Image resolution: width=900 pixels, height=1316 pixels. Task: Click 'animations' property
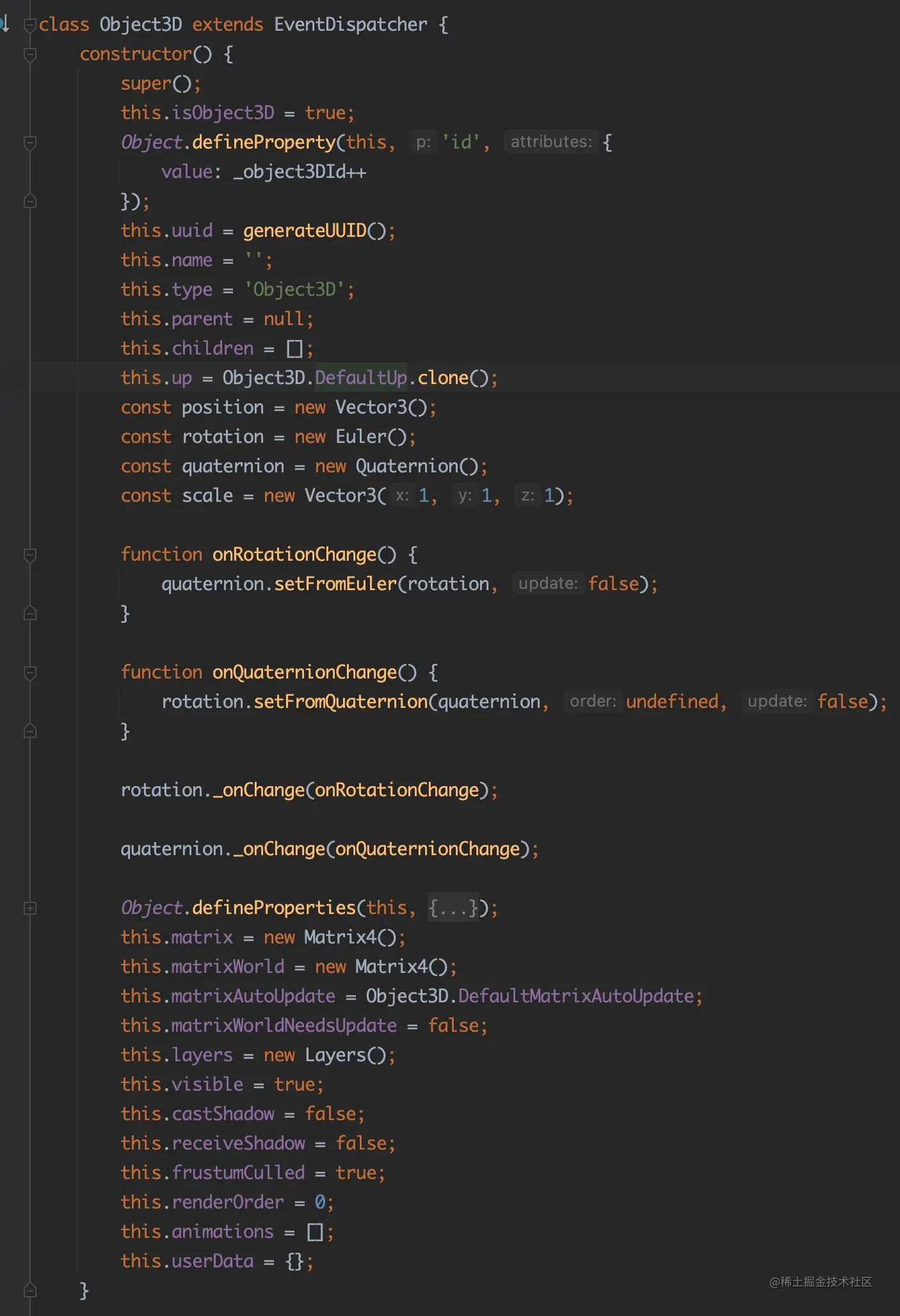tap(223, 1232)
